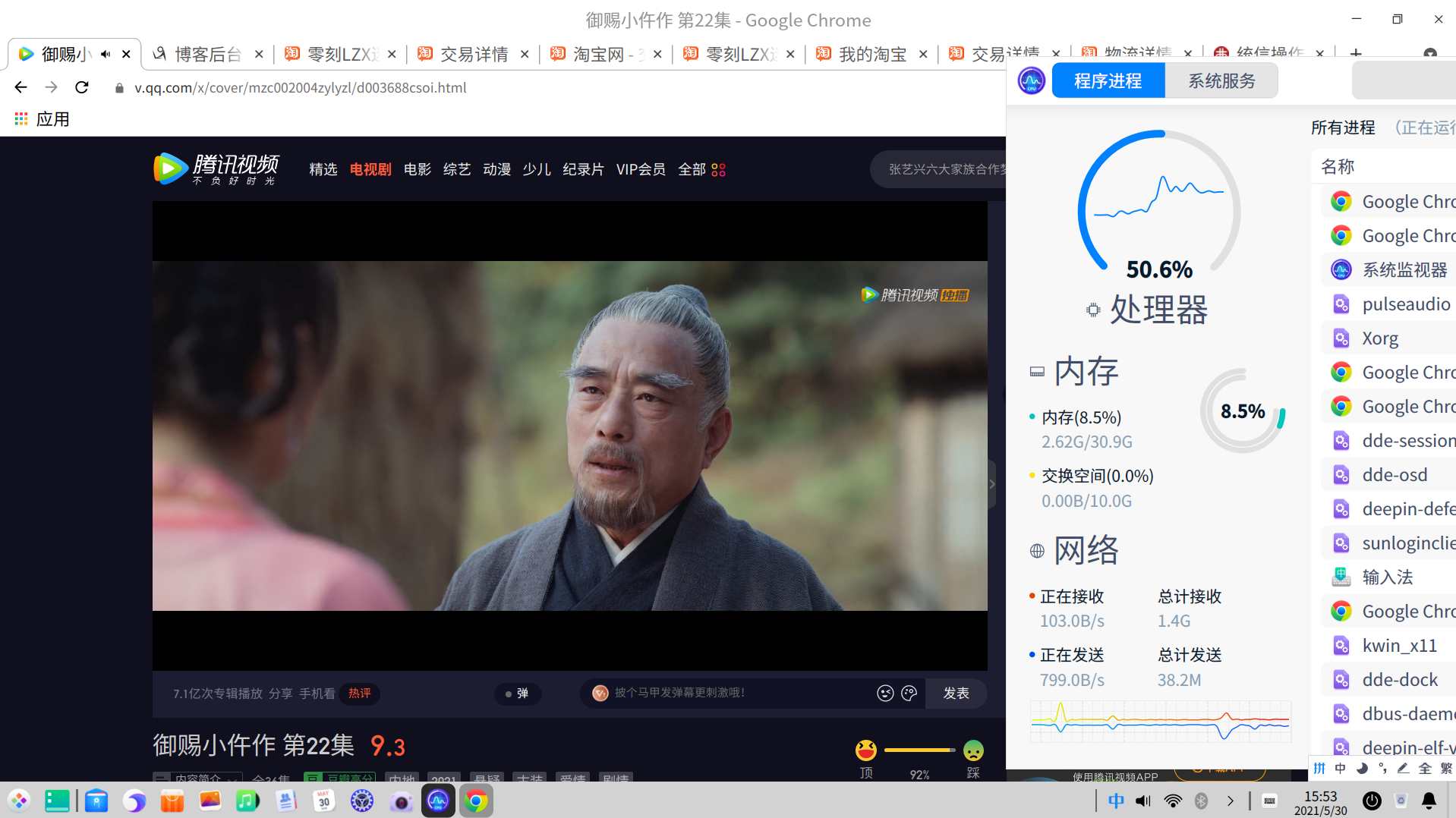
Task: Switch to the 系统服务 tab in System Monitor
Action: 1221,80
